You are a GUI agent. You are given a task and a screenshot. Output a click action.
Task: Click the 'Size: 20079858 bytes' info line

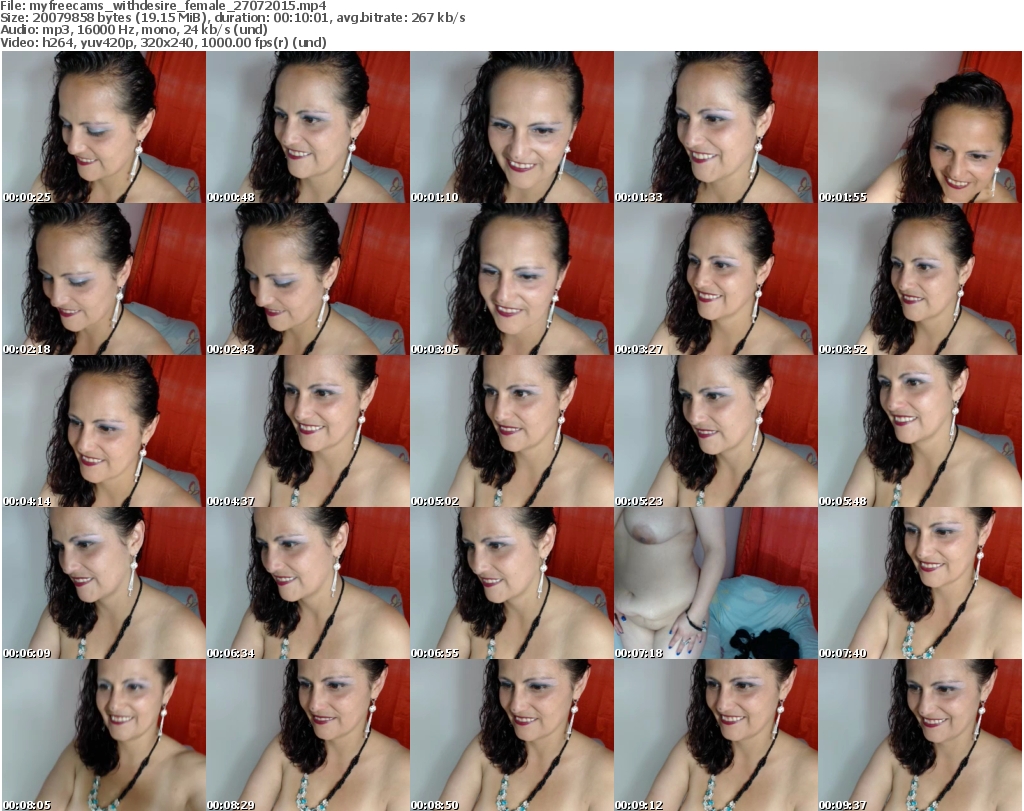click(x=232, y=18)
